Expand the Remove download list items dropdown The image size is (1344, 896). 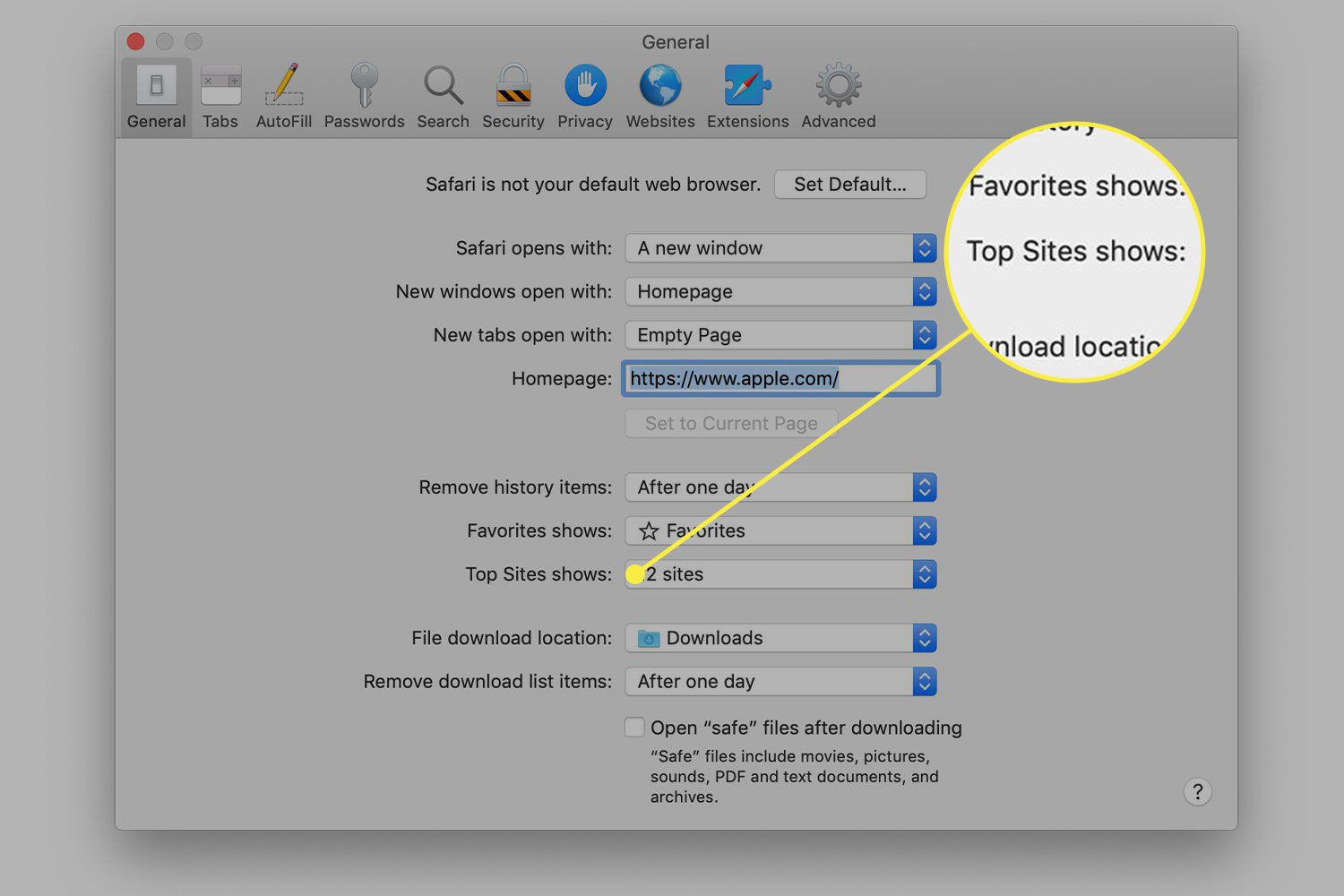(x=781, y=681)
